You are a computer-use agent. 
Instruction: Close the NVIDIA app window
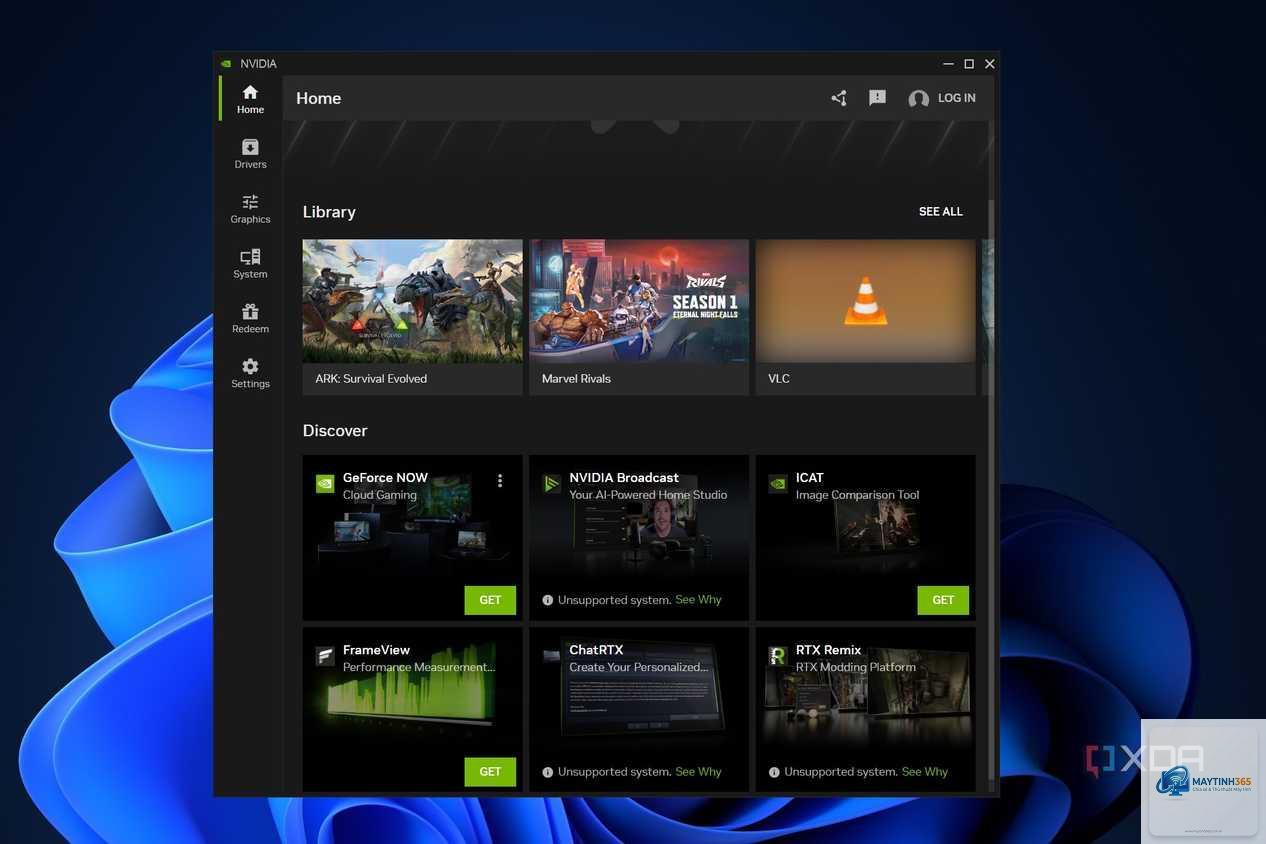pyautogui.click(x=989, y=64)
